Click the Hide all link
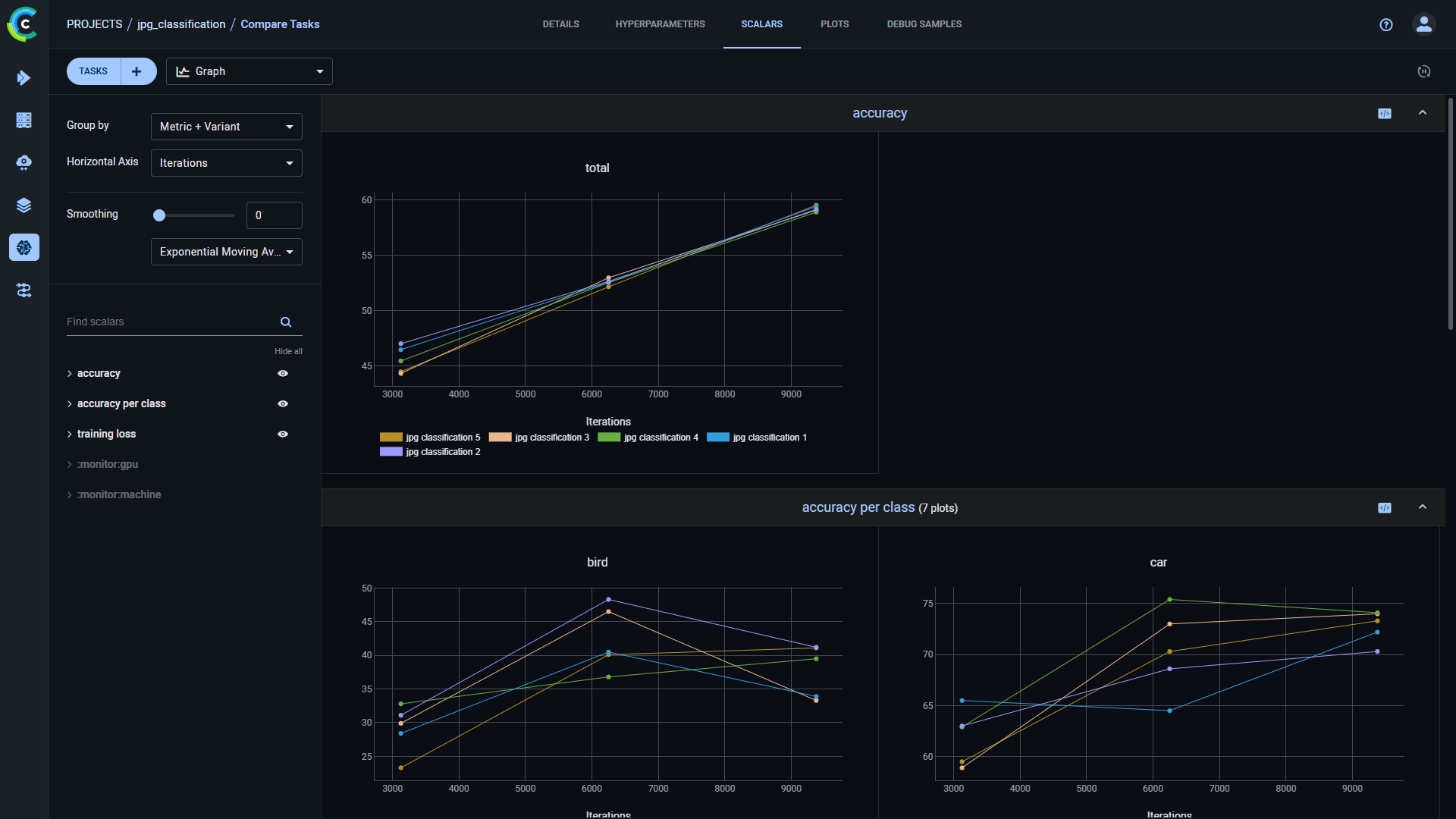The image size is (1456, 819). [288, 351]
